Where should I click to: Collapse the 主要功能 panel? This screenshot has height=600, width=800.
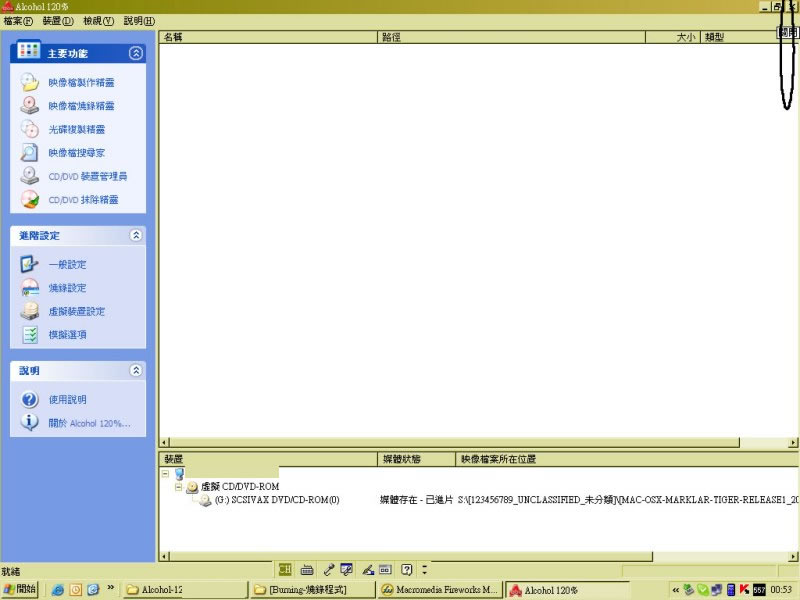pyautogui.click(x=136, y=53)
